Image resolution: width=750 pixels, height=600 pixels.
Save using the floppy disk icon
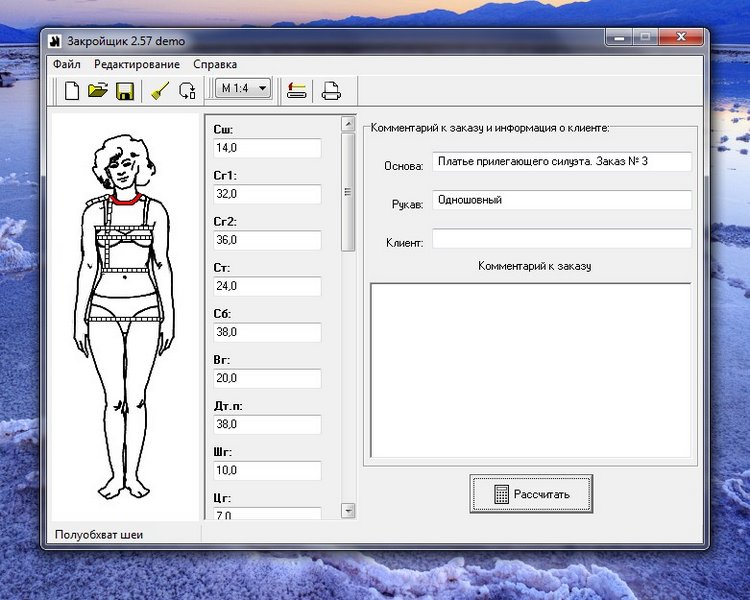(125, 91)
